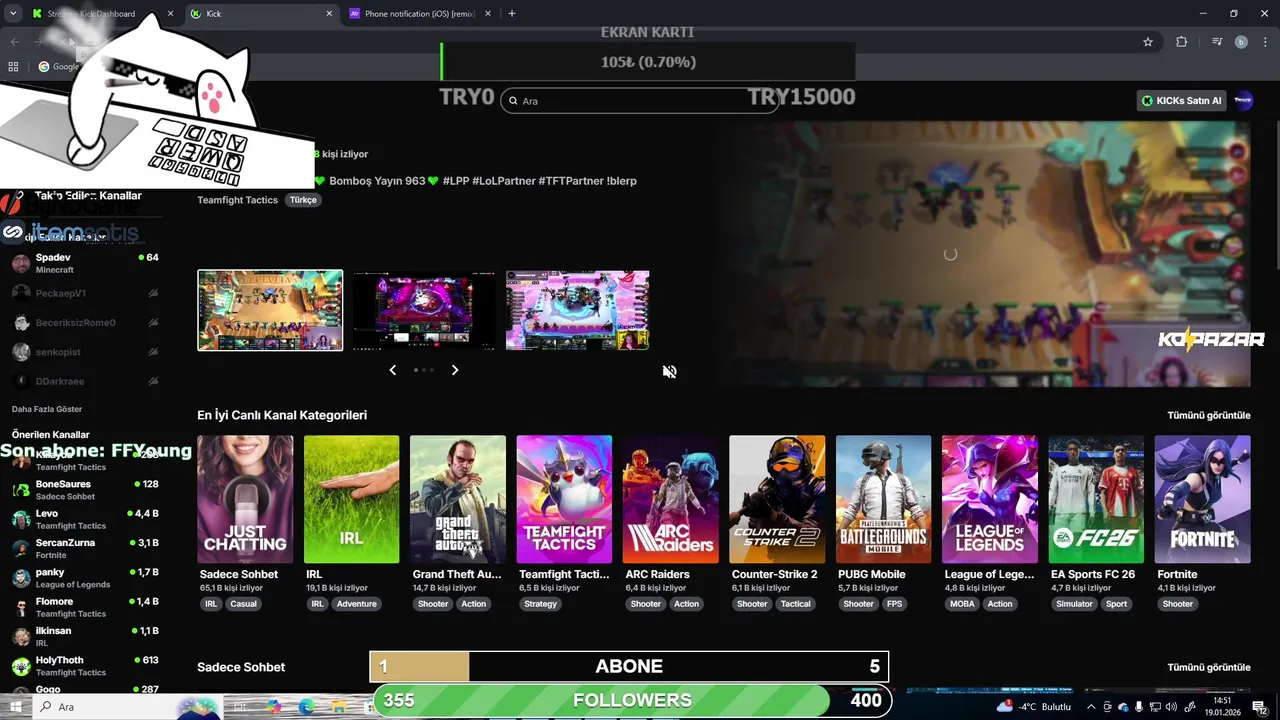Show next featured stream in carousel
The width and height of the screenshot is (1280, 720).
coord(455,370)
